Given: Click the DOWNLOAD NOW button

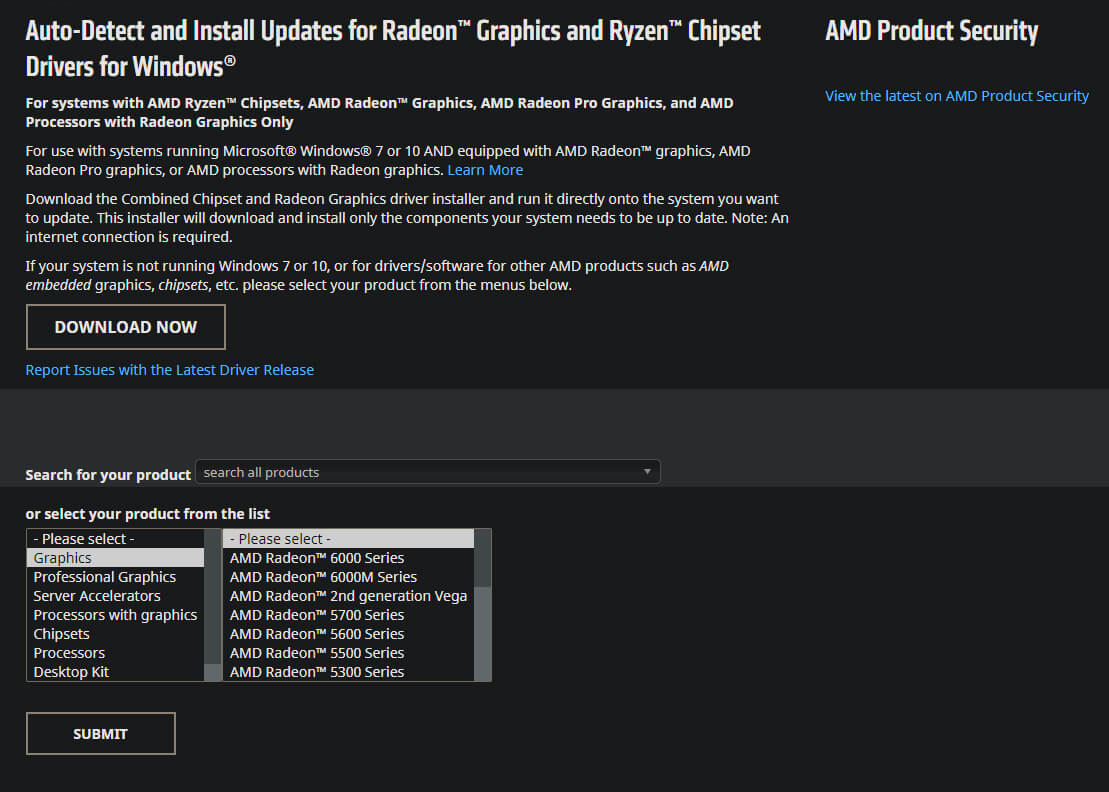Looking at the screenshot, I should [126, 327].
